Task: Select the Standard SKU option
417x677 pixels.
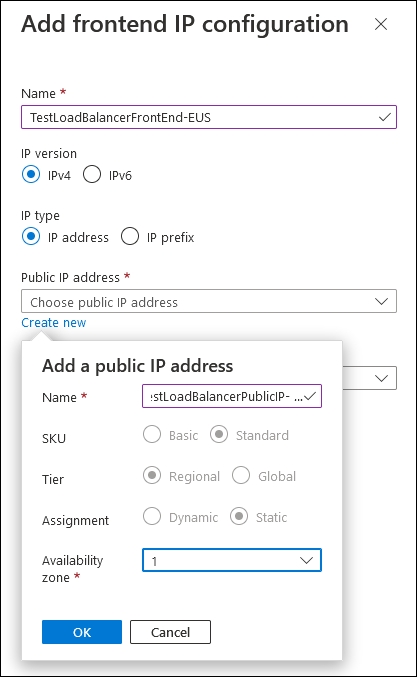Action: coord(219,434)
